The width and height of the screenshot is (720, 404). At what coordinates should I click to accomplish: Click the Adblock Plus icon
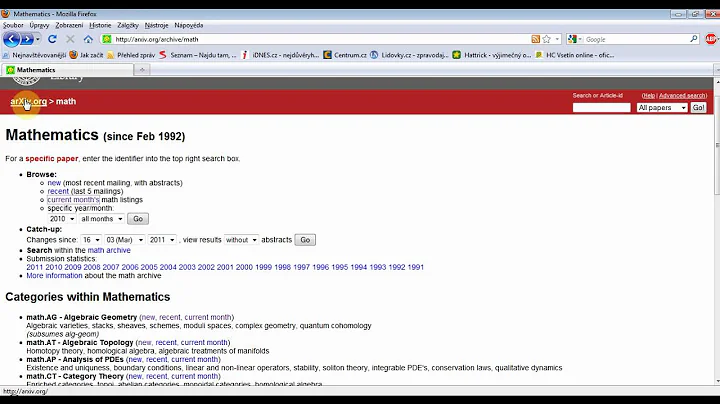point(710,39)
